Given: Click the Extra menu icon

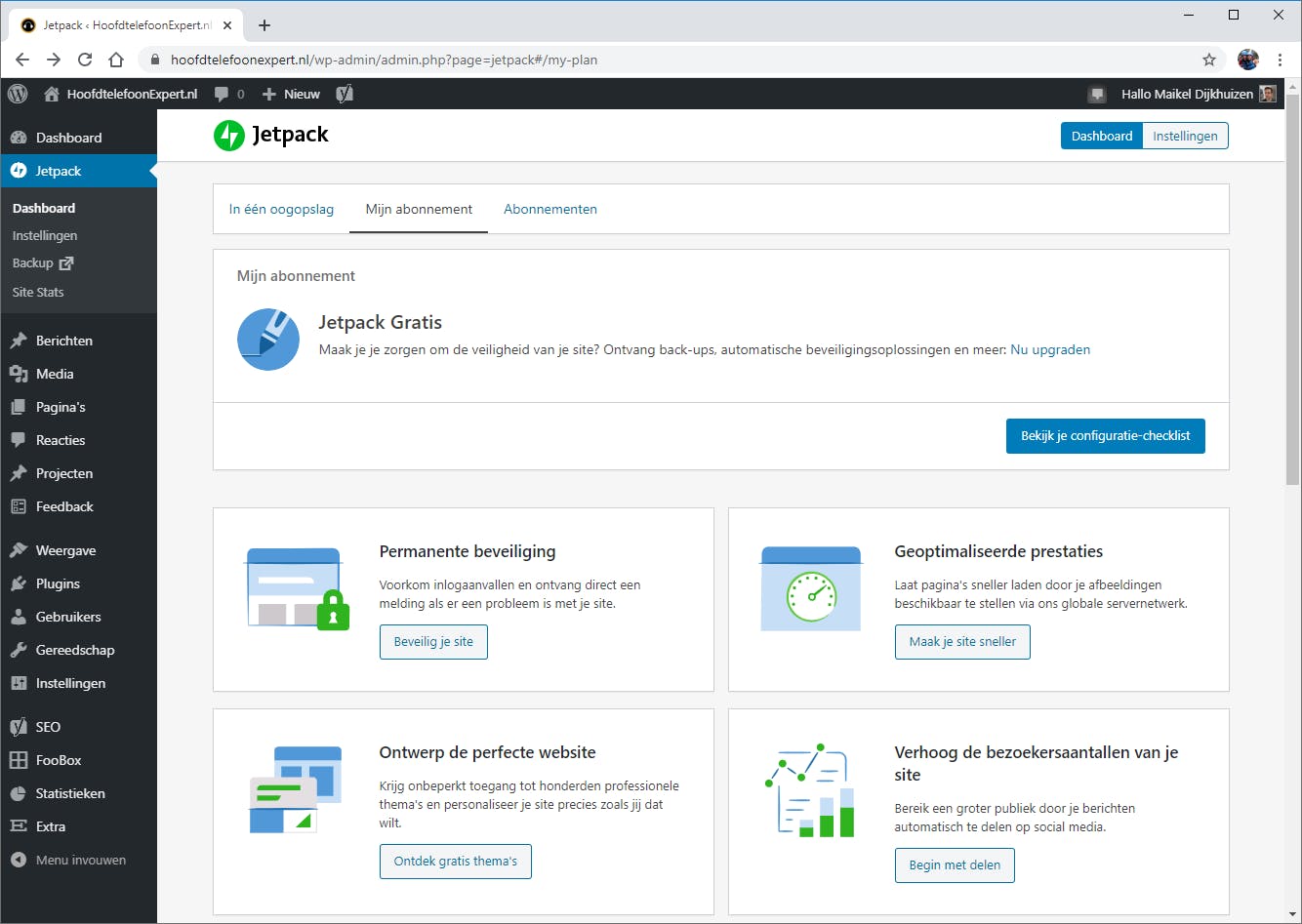Looking at the screenshot, I should [19, 826].
